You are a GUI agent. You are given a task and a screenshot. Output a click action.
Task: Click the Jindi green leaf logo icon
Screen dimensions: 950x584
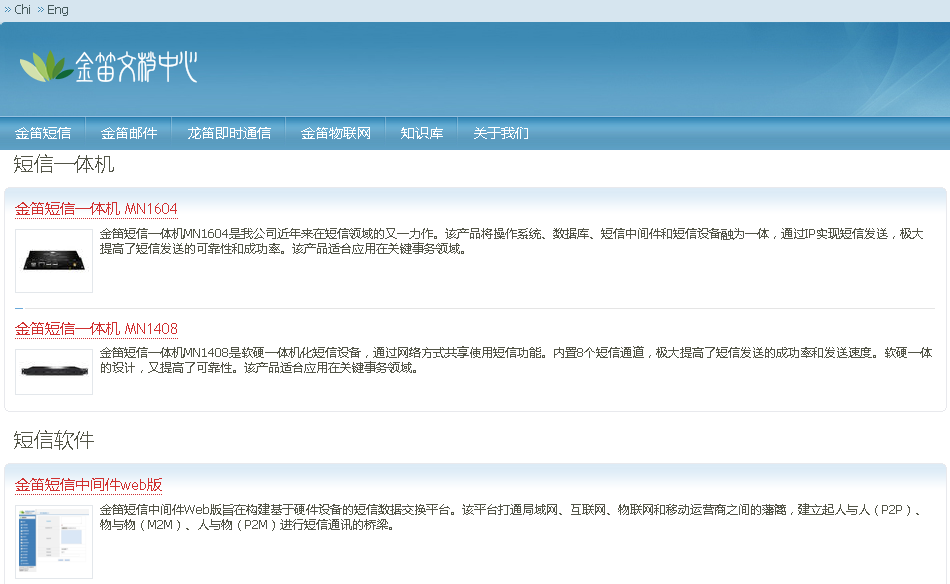(x=46, y=66)
